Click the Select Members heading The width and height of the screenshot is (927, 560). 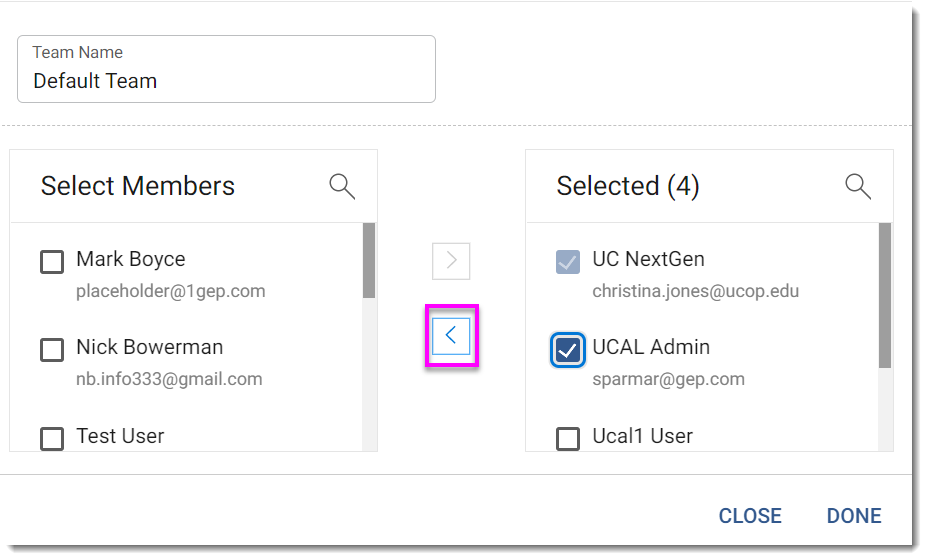coord(138,186)
